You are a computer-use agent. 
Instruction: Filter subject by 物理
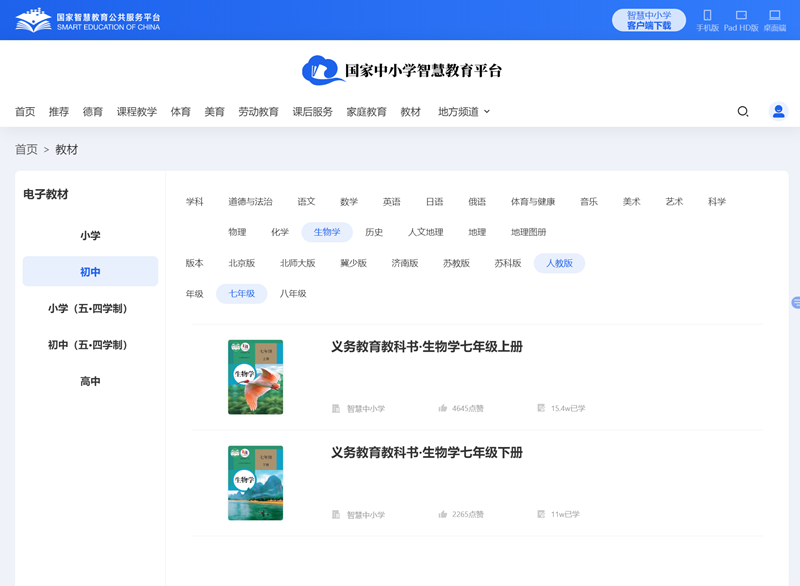click(x=237, y=232)
